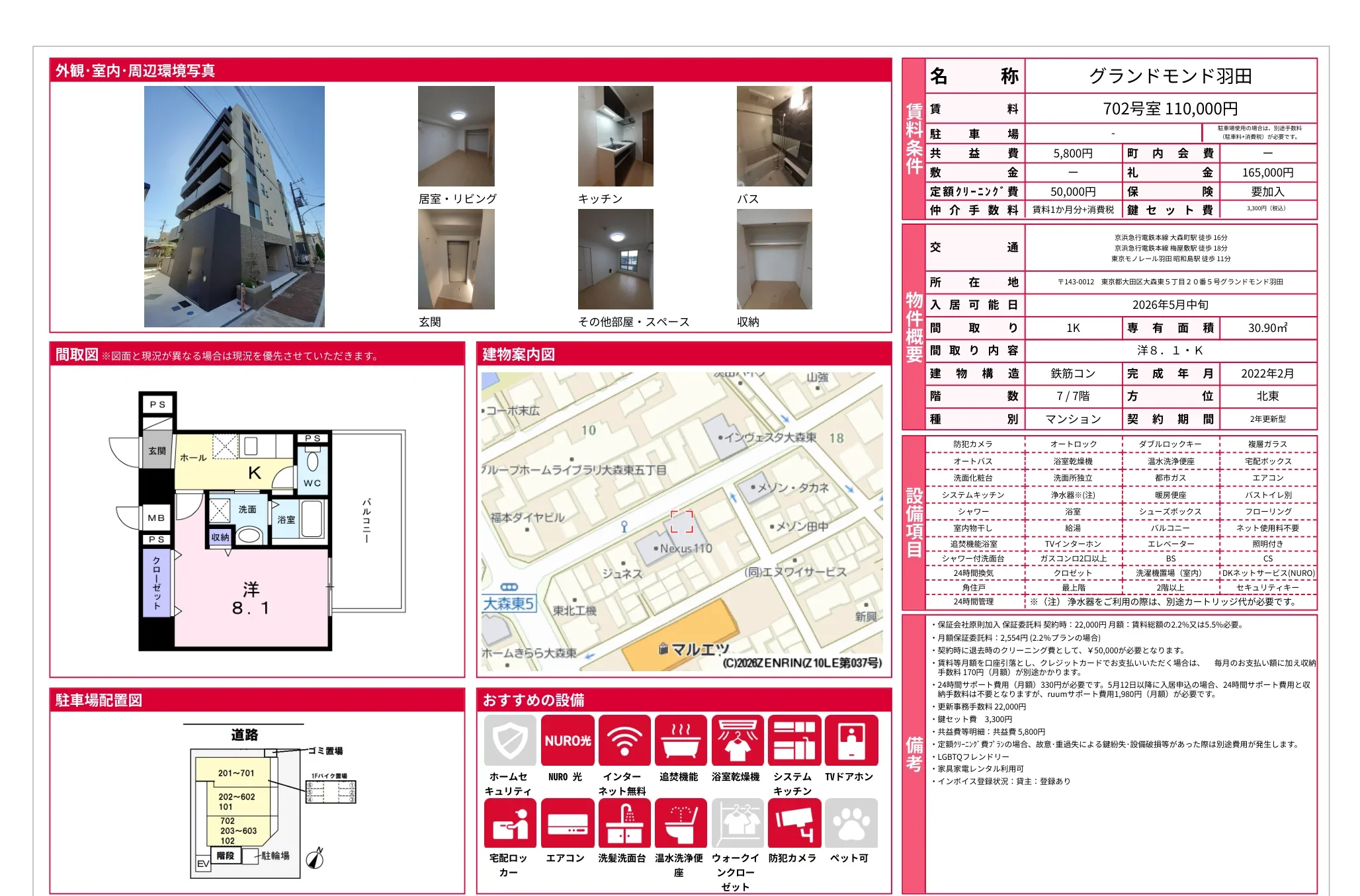1360x896 pixels.
Task: Click the bath reheating function icon
Action: point(681,740)
